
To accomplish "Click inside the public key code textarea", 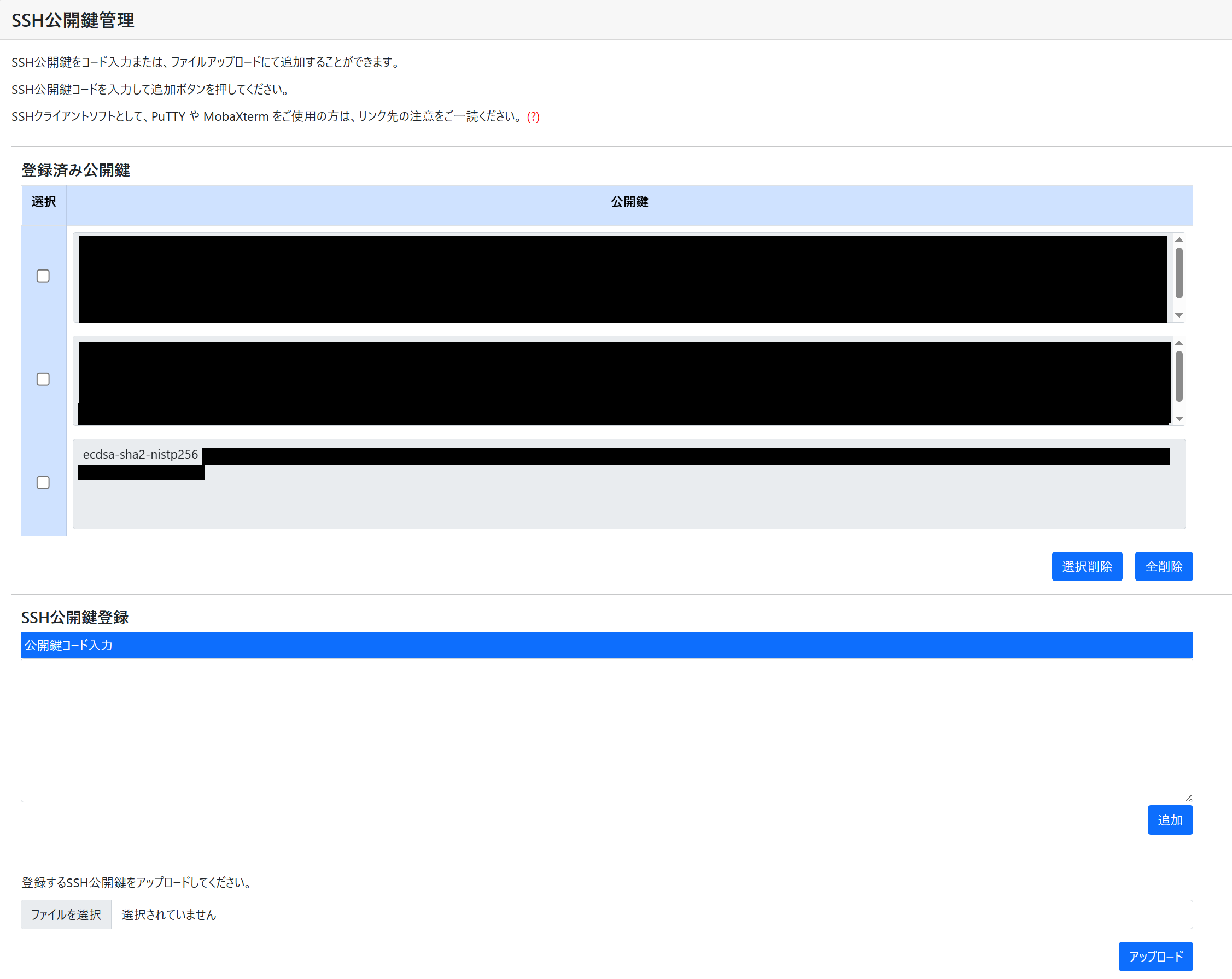I will click(606, 729).
